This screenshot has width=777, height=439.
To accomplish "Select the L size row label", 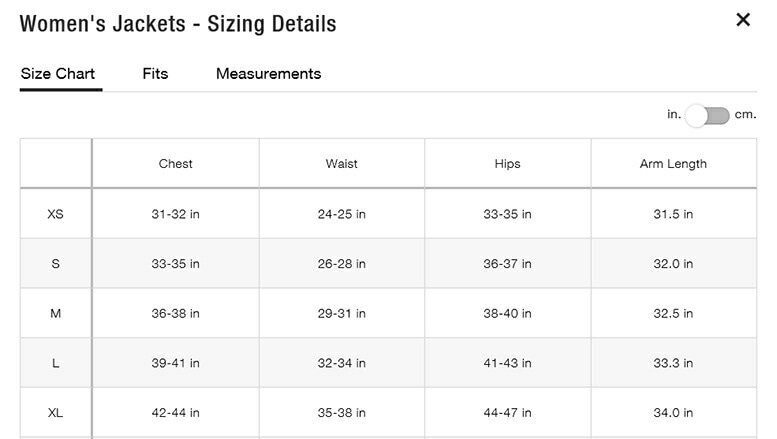I will pos(56,363).
